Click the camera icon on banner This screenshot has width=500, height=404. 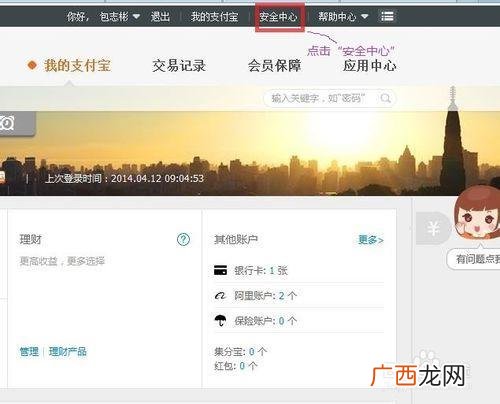coord(7,123)
